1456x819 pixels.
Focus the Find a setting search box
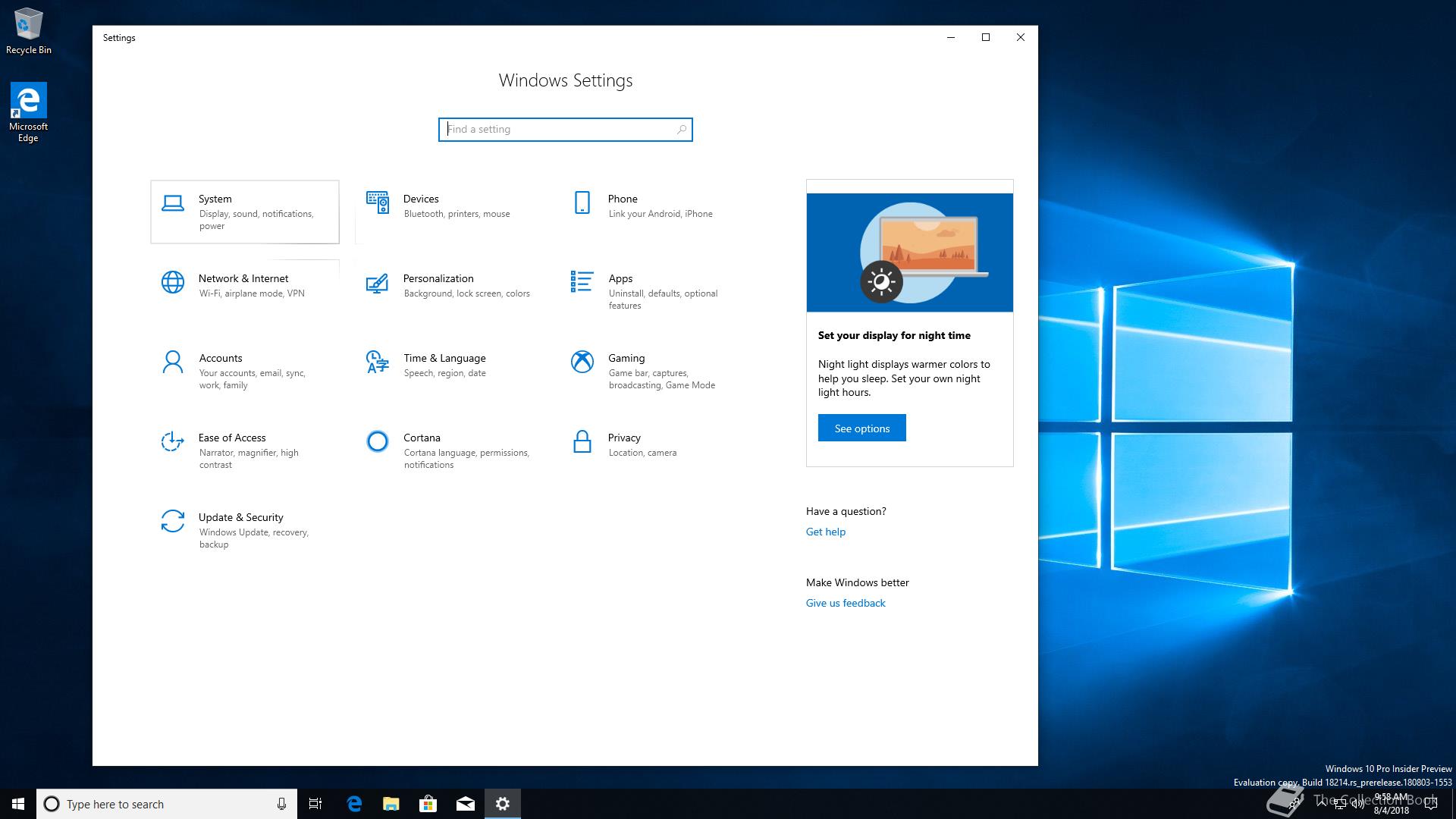coord(566,130)
